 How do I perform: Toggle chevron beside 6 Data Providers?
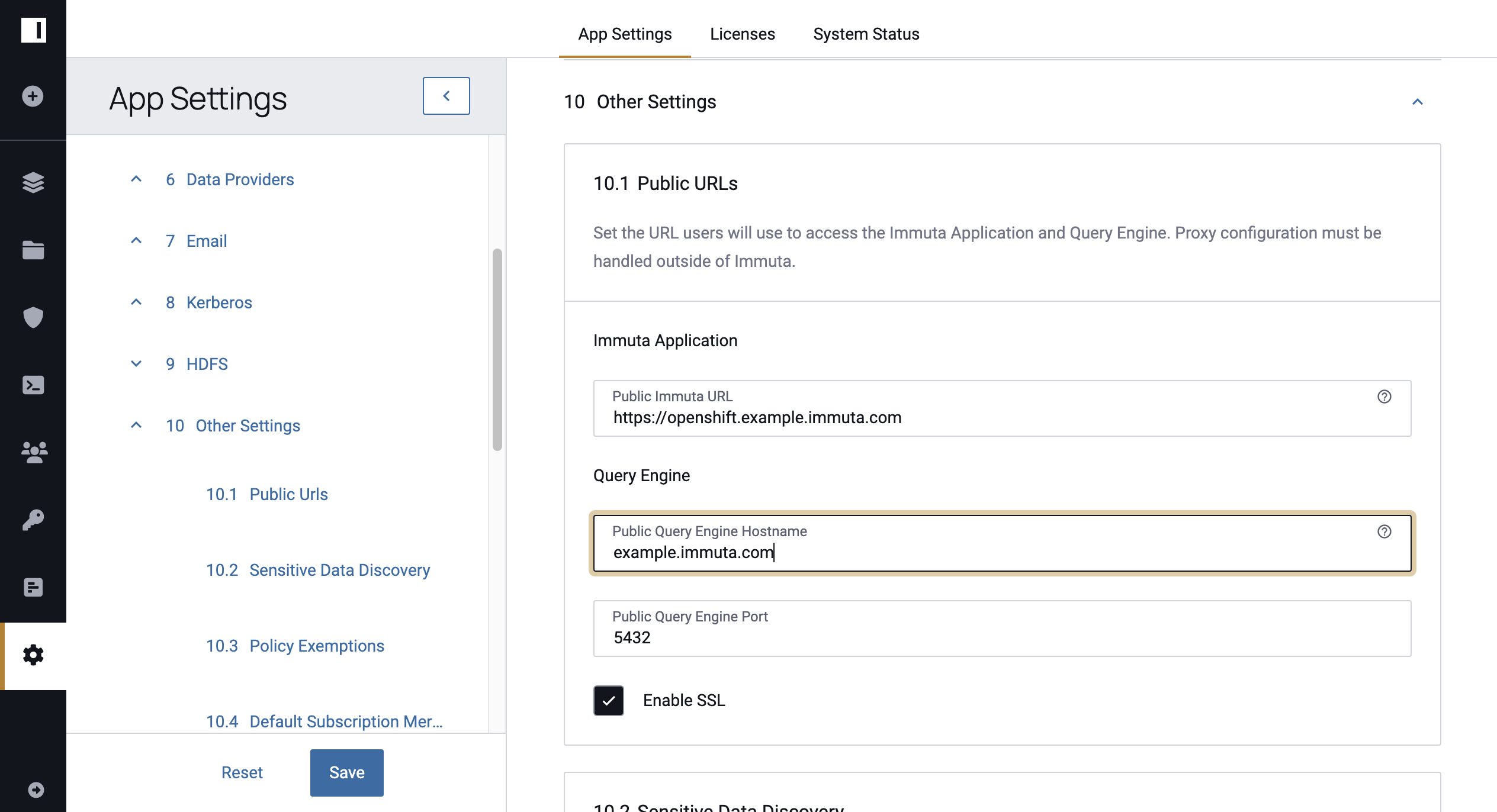(136, 179)
